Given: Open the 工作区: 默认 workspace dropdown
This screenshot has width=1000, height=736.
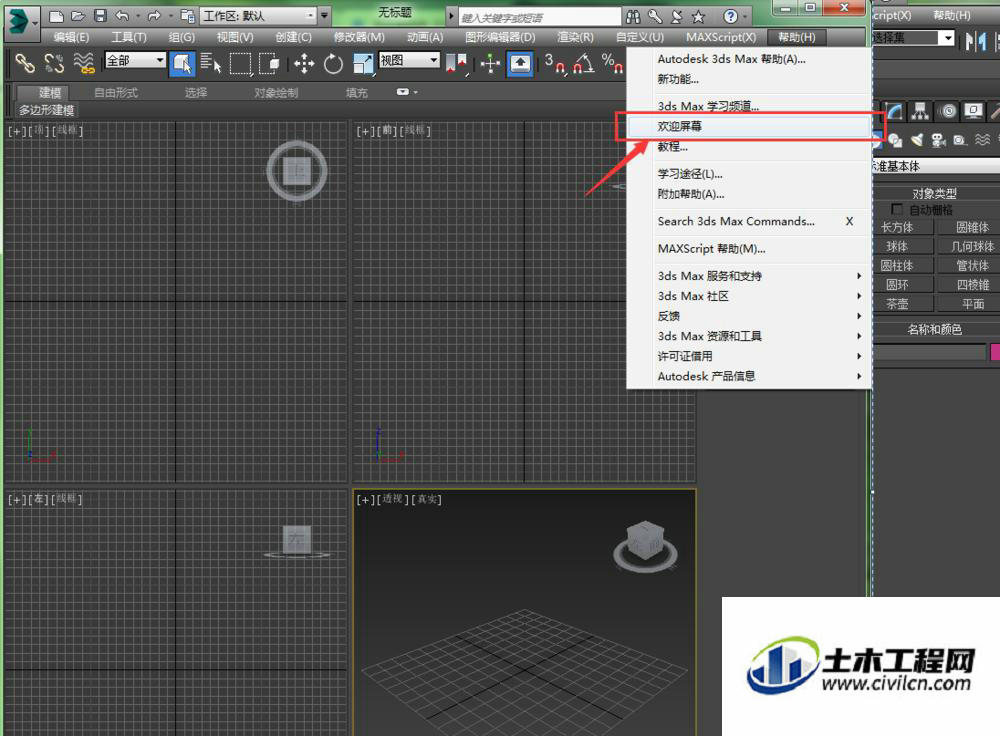Looking at the screenshot, I should 258,15.
